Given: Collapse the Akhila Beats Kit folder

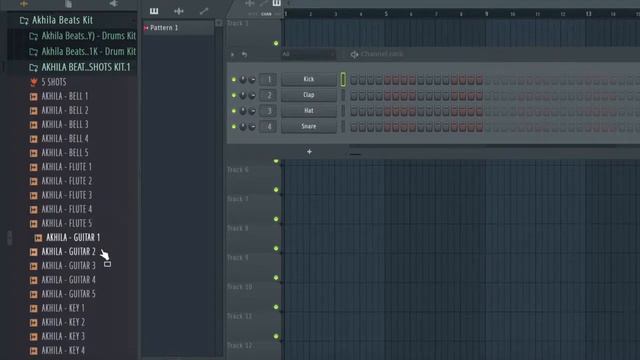Looking at the screenshot, I should point(24,20).
